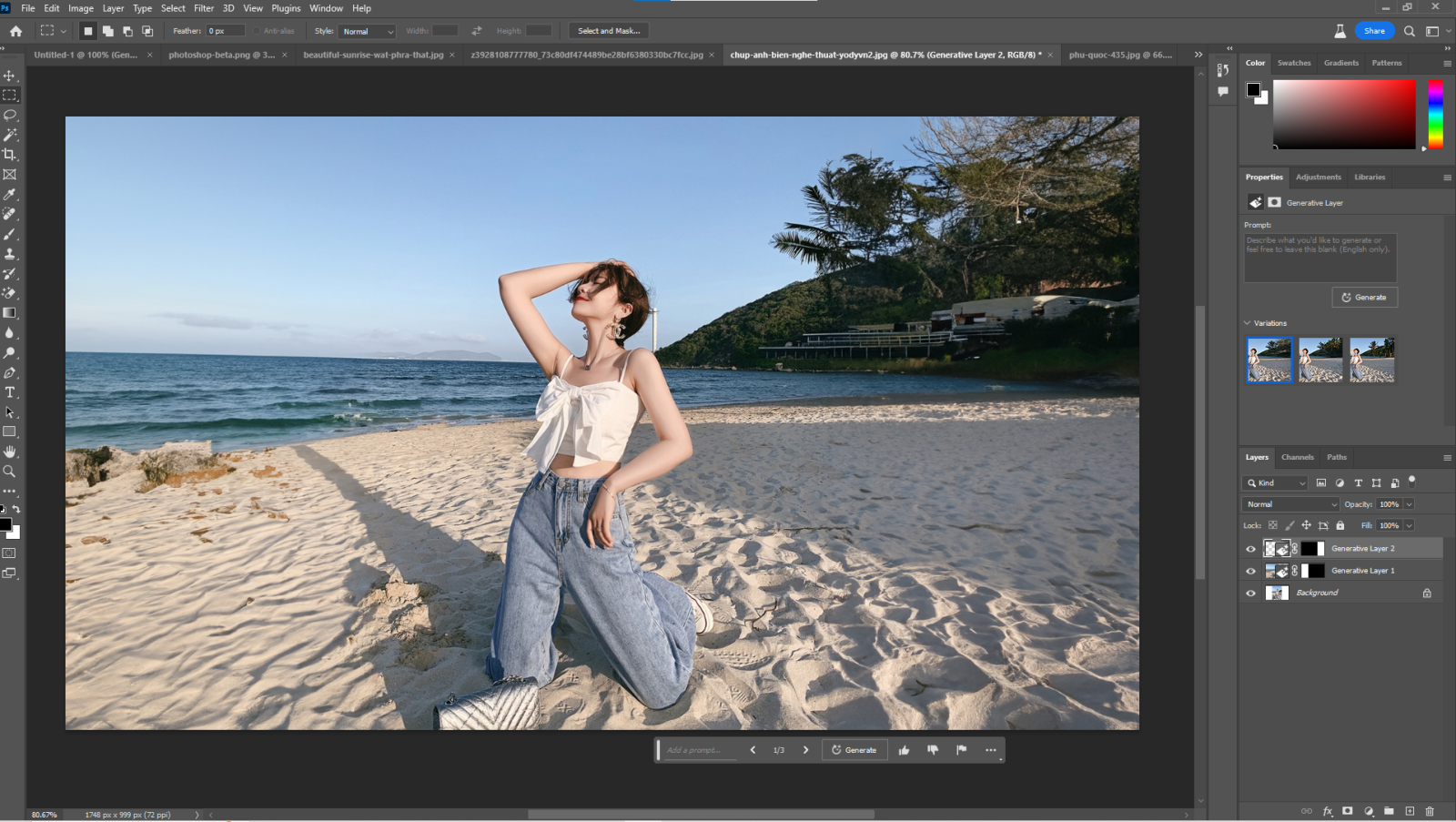Add a layer mask from Layers panel
Viewport: 1456px width, 822px height.
(1348, 811)
